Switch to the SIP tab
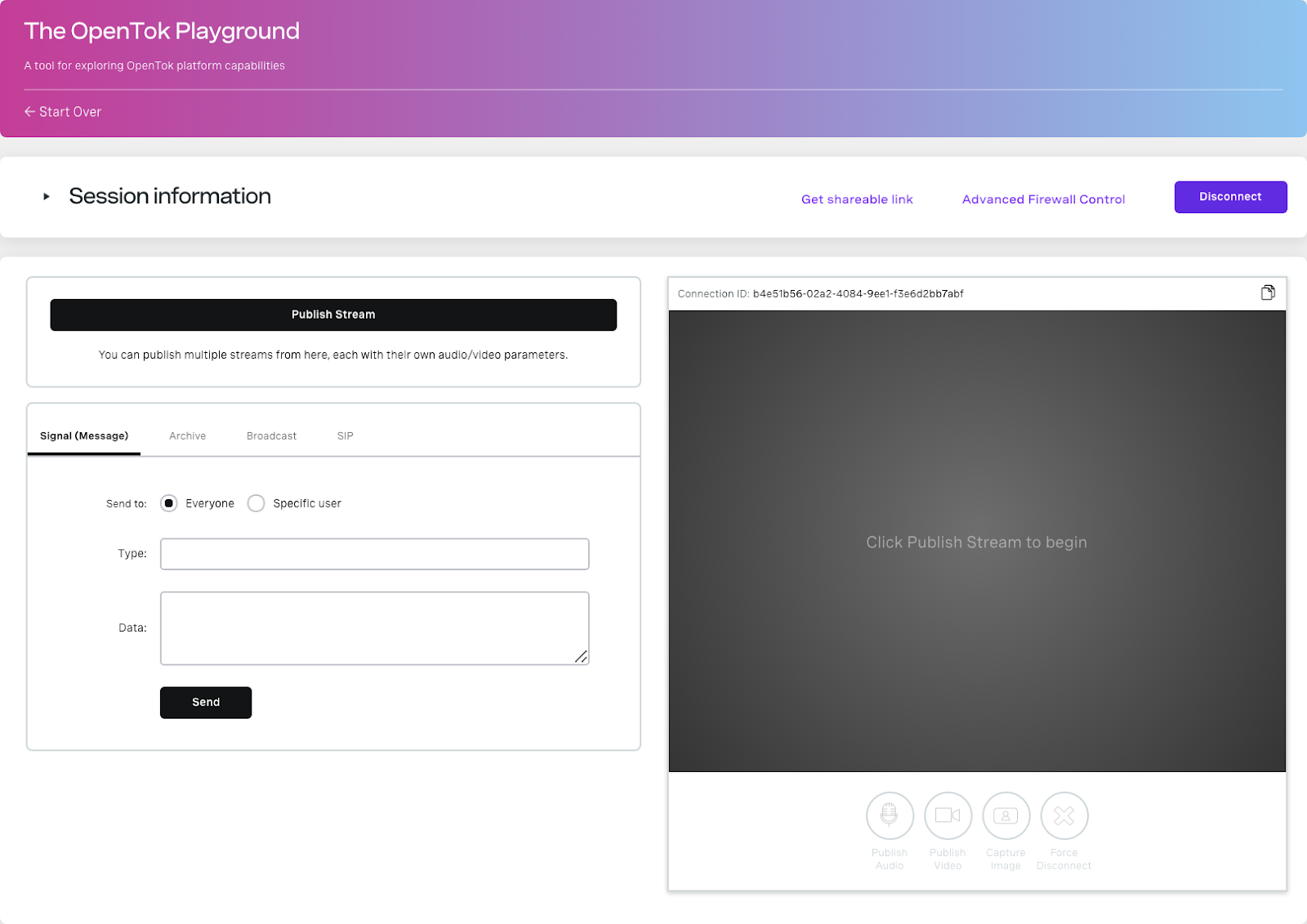This screenshot has width=1307, height=924. pyautogui.click(x=346, y=435)
